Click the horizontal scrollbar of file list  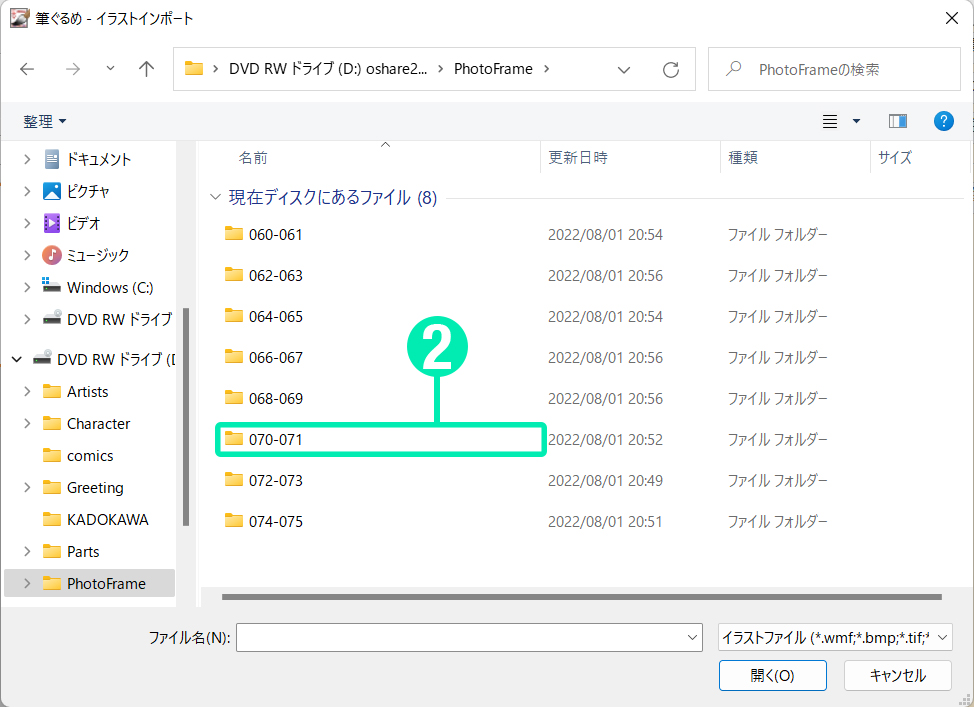(x=580, y=597)
